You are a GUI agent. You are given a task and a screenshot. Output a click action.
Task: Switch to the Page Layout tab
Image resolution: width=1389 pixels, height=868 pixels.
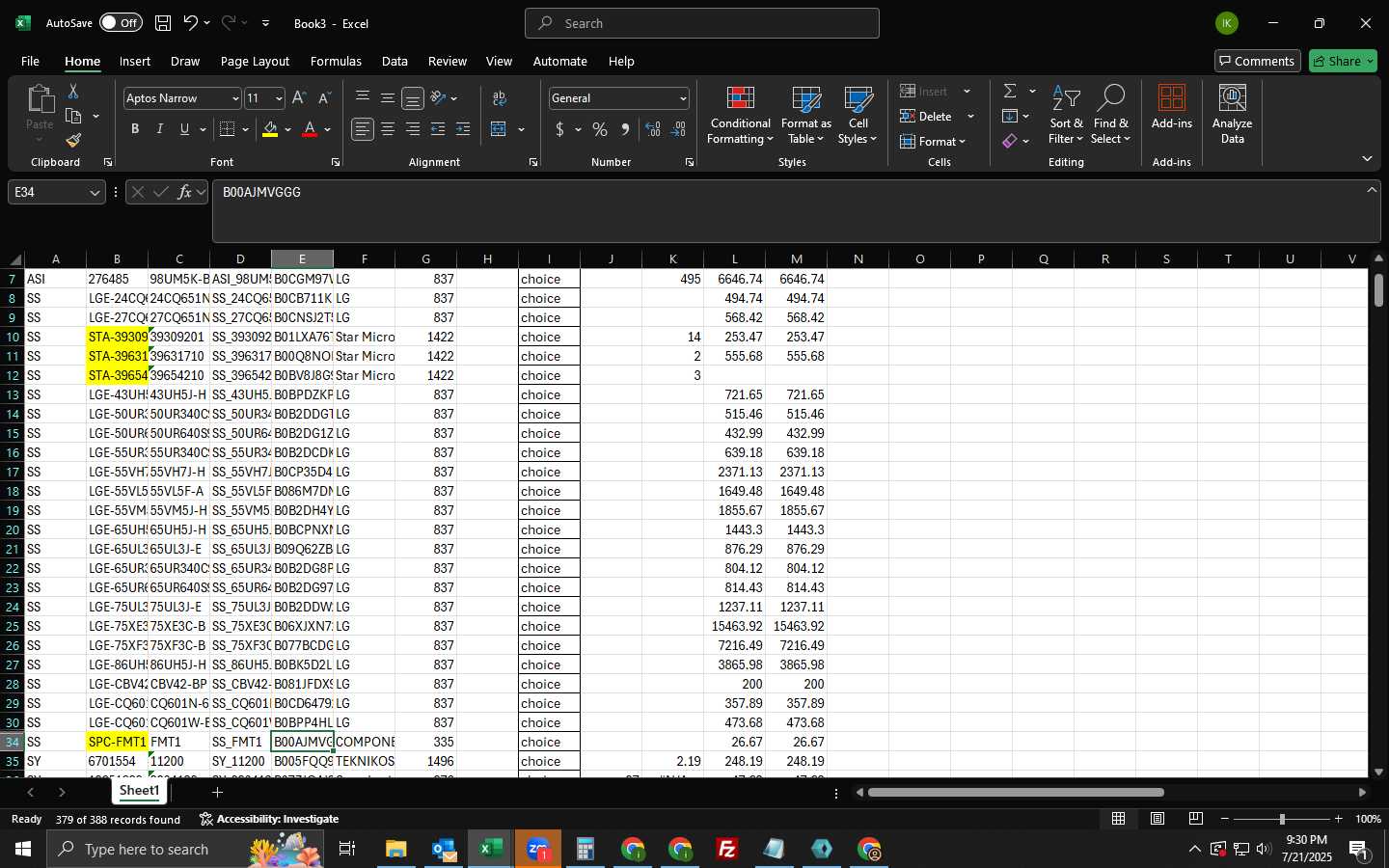[255, 61]
